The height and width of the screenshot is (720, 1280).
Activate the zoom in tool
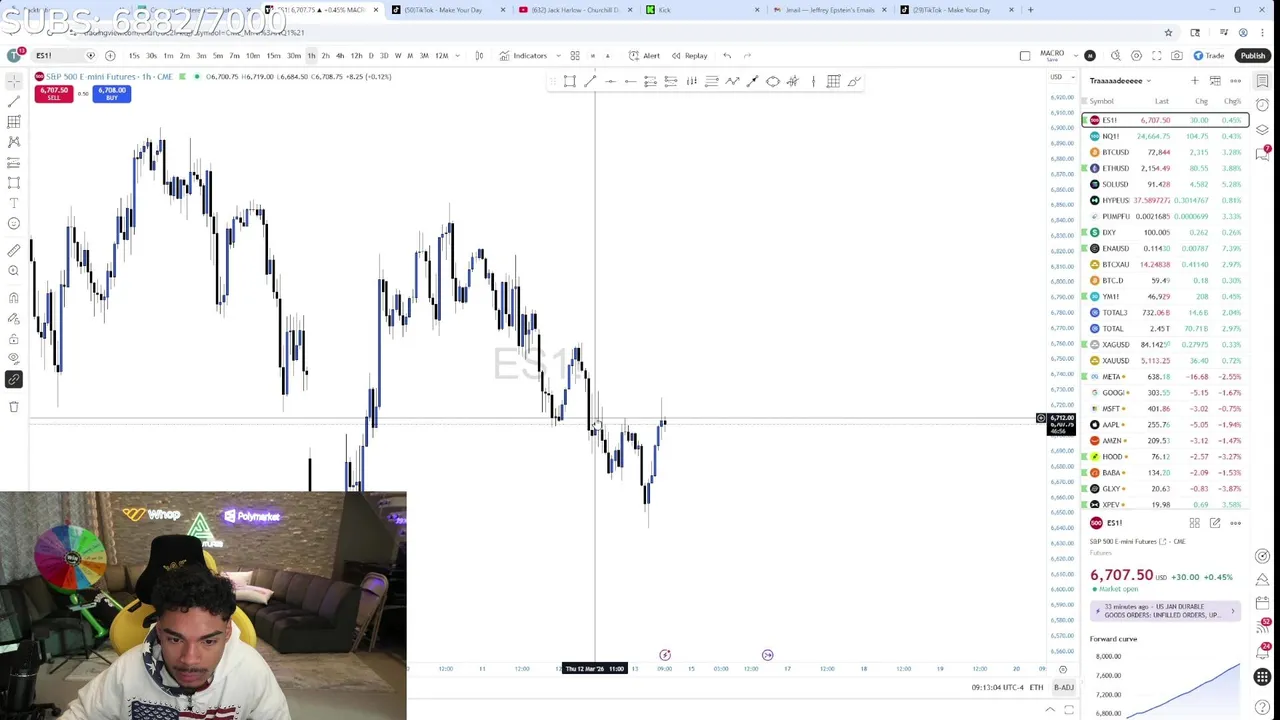(x=14, y=270)
